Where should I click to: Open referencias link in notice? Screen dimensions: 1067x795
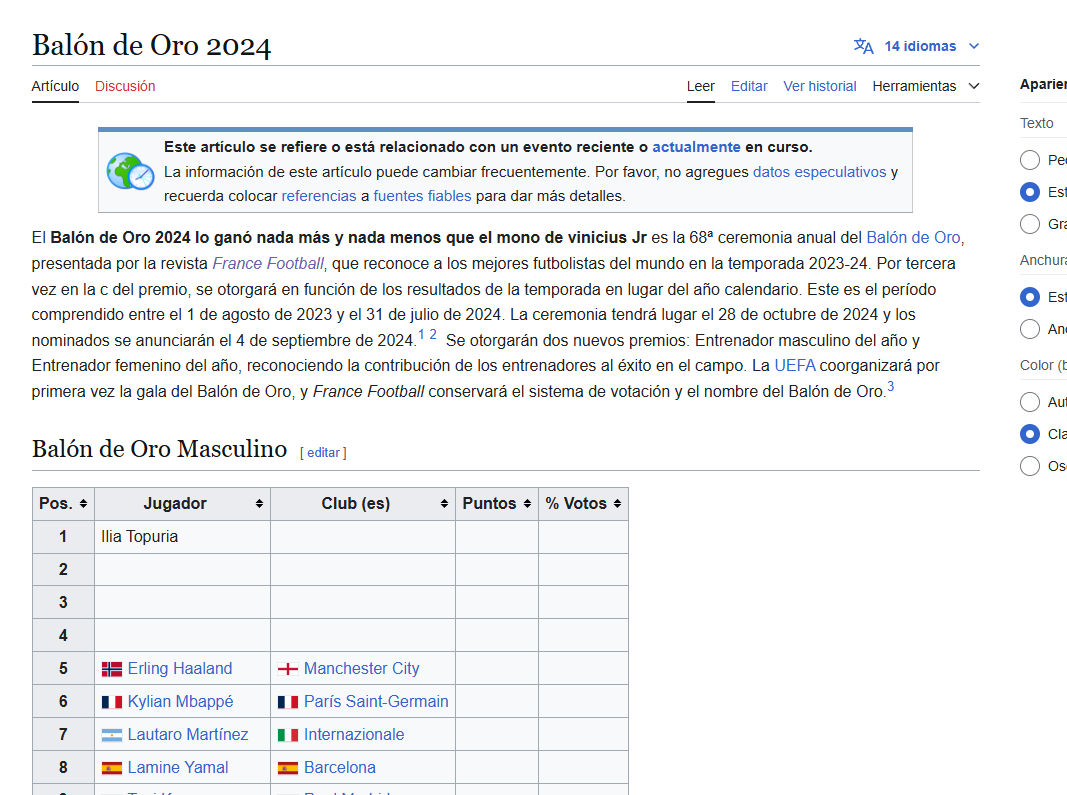[x=318, y=196]
